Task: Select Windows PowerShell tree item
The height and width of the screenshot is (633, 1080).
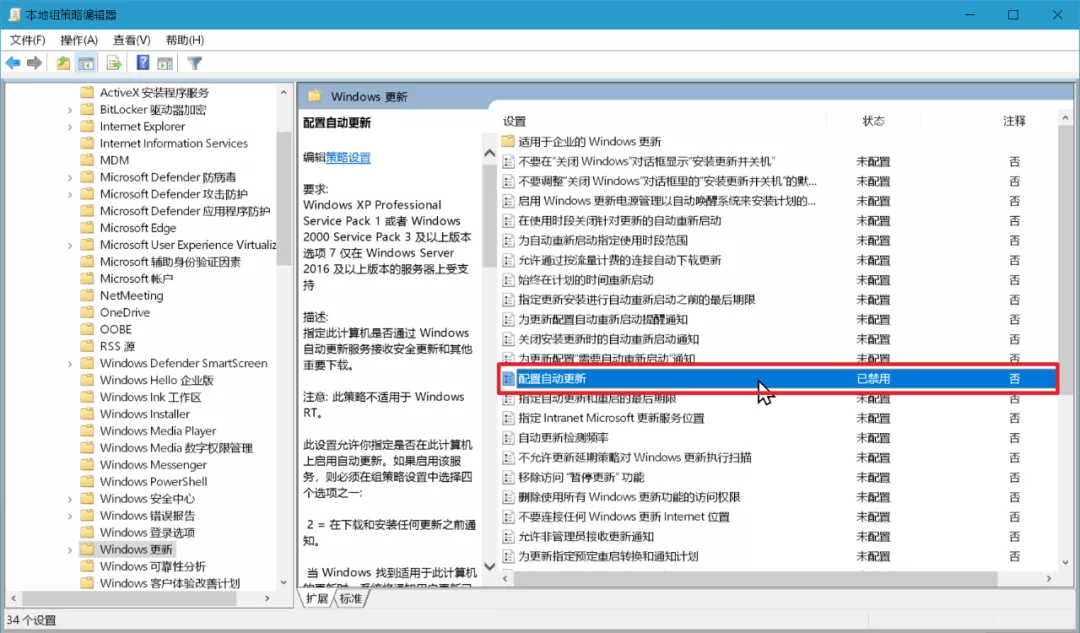Action: [153, 482]
